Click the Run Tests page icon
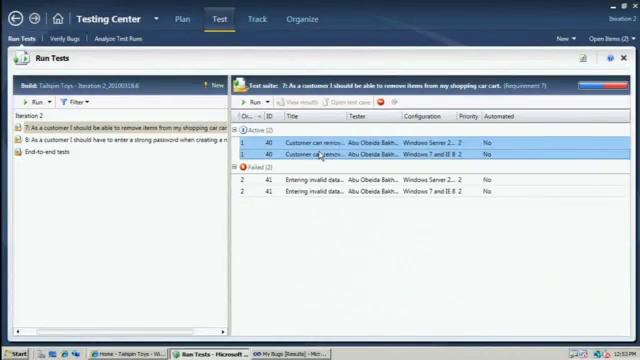Image resolution: width=640 pixels, height=360 pixels. click(22, 58)
